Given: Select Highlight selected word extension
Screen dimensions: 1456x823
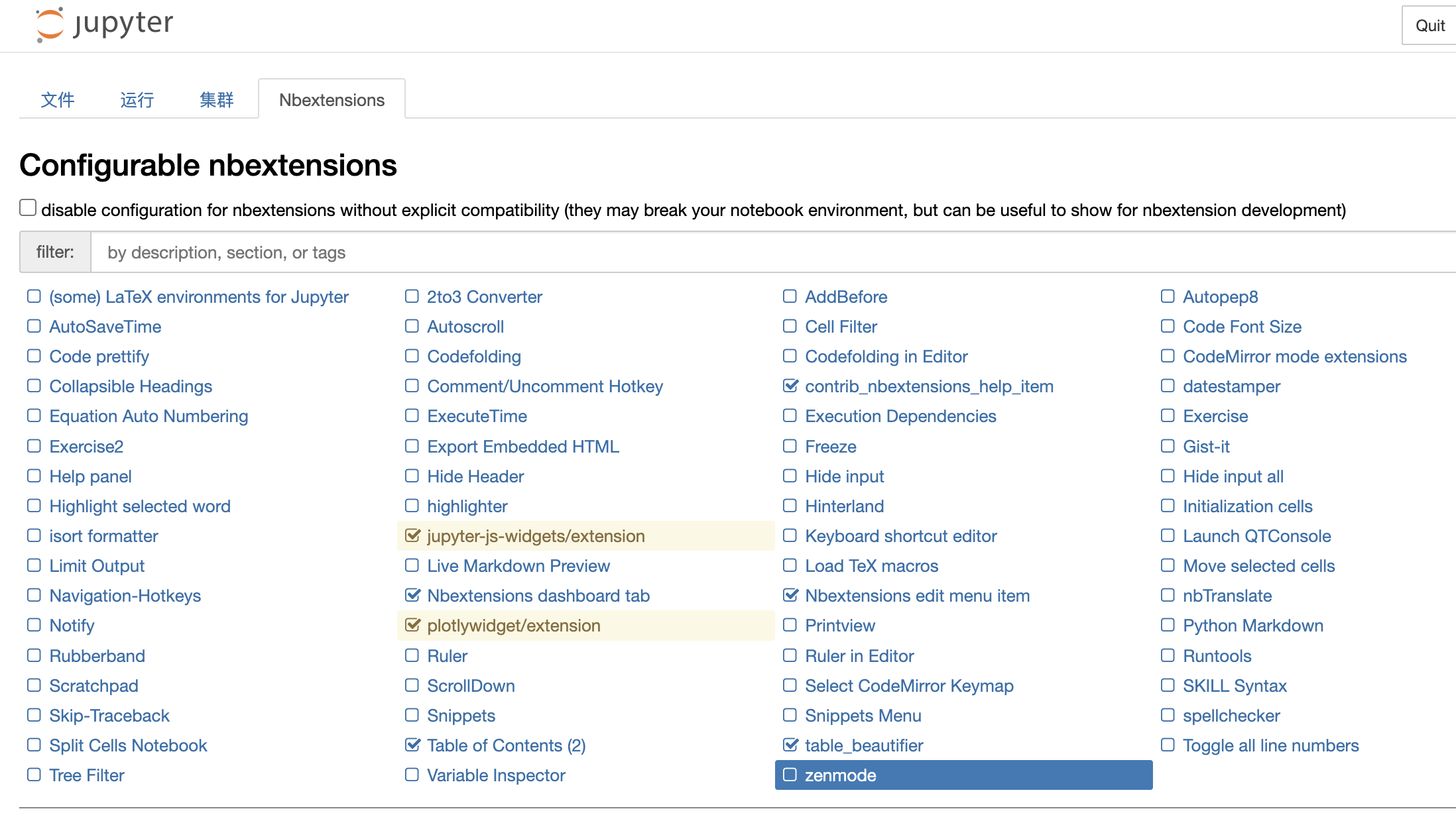Looking at the screenshot, I should click(140, 506).
